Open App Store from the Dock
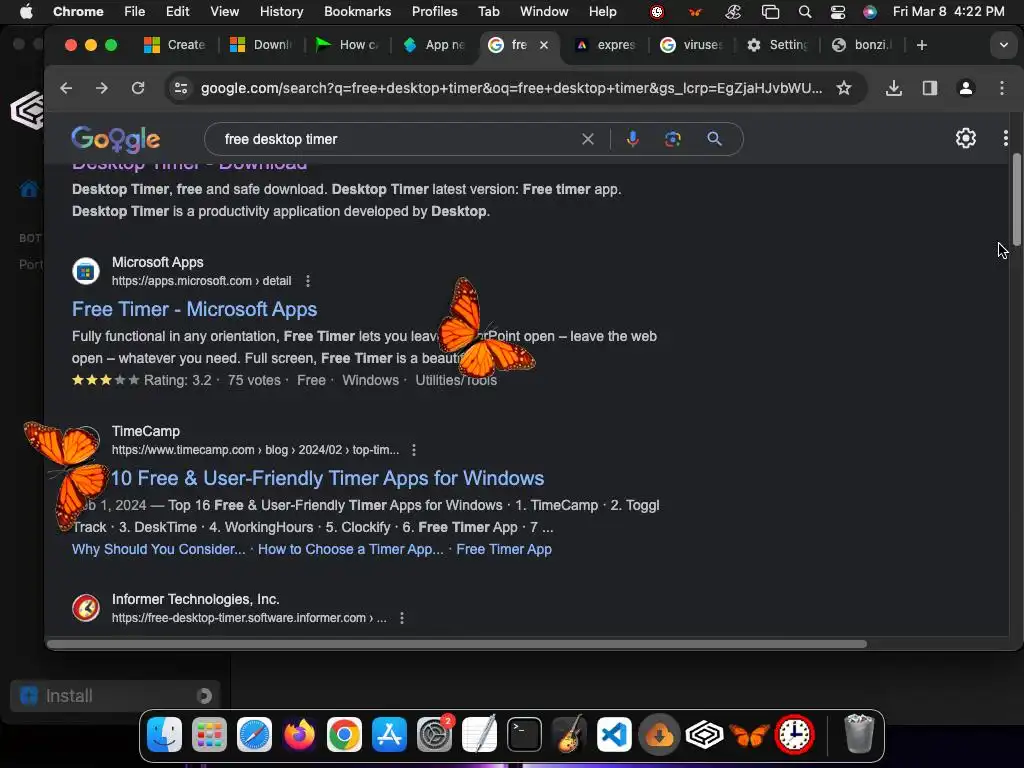Viewport: 1024px width, 768px height. pyautogui.click(x=389, y=735)
